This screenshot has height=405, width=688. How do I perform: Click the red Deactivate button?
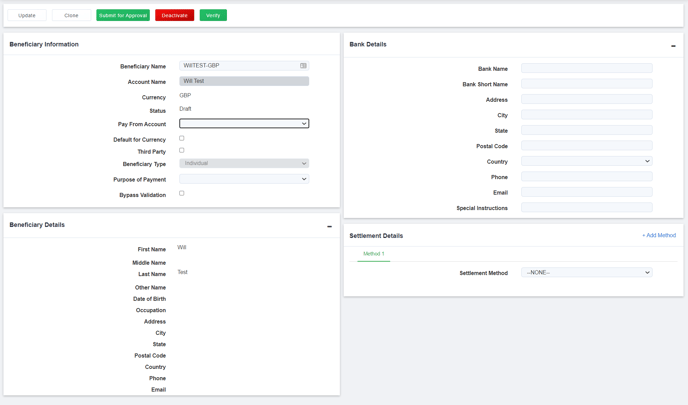(x=174, y=16)
